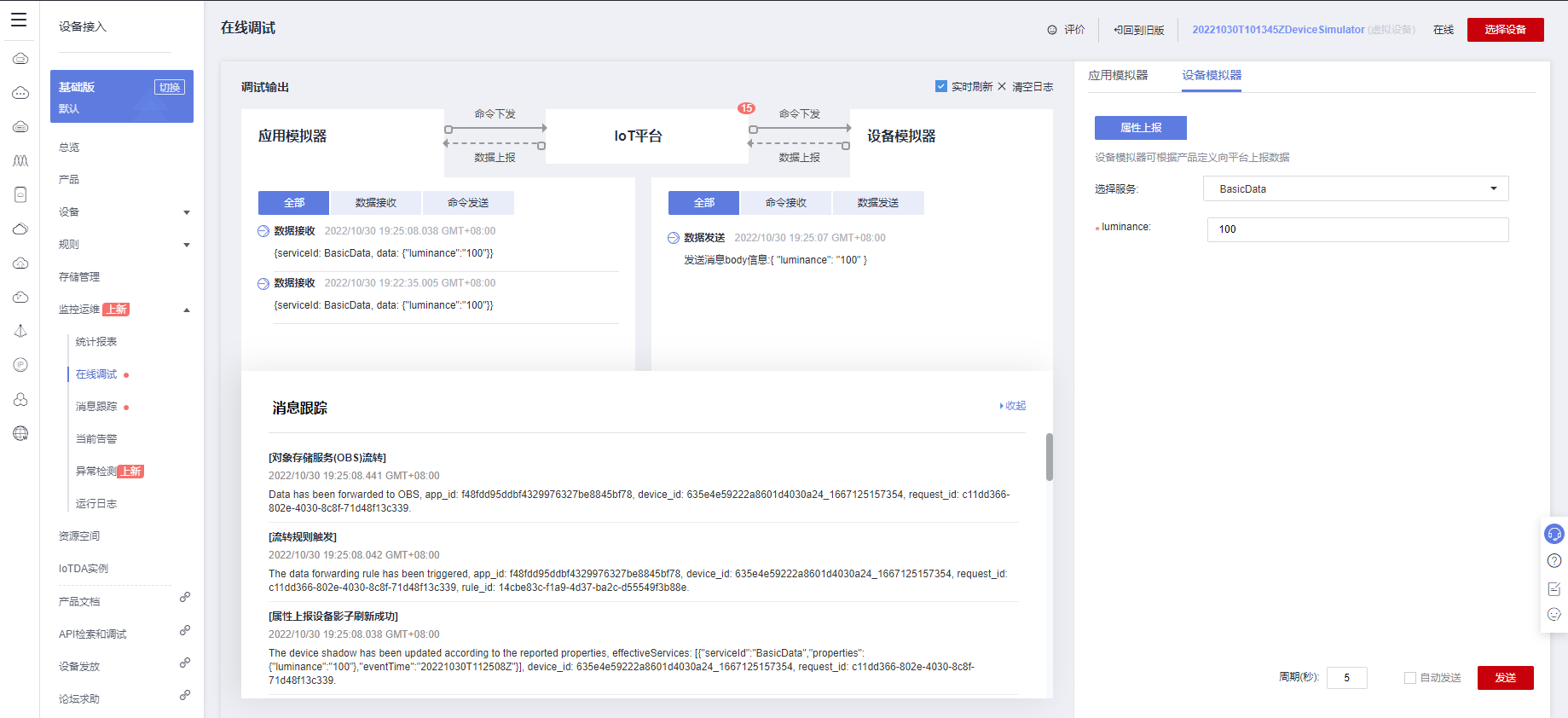Click the IP circle icon in the left rail
Screen dimensions: 1568x718
20,365
